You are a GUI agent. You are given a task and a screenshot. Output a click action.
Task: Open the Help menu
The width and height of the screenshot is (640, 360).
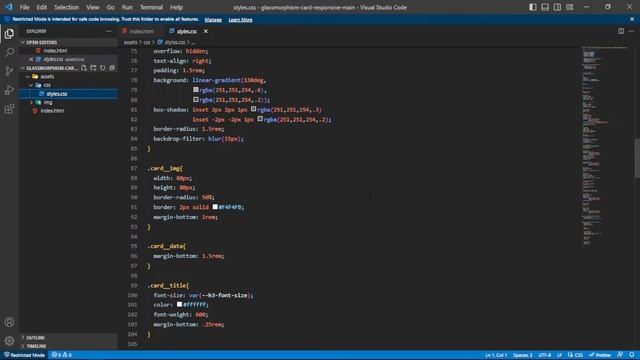pyautogui.click(x=176, y=7)
